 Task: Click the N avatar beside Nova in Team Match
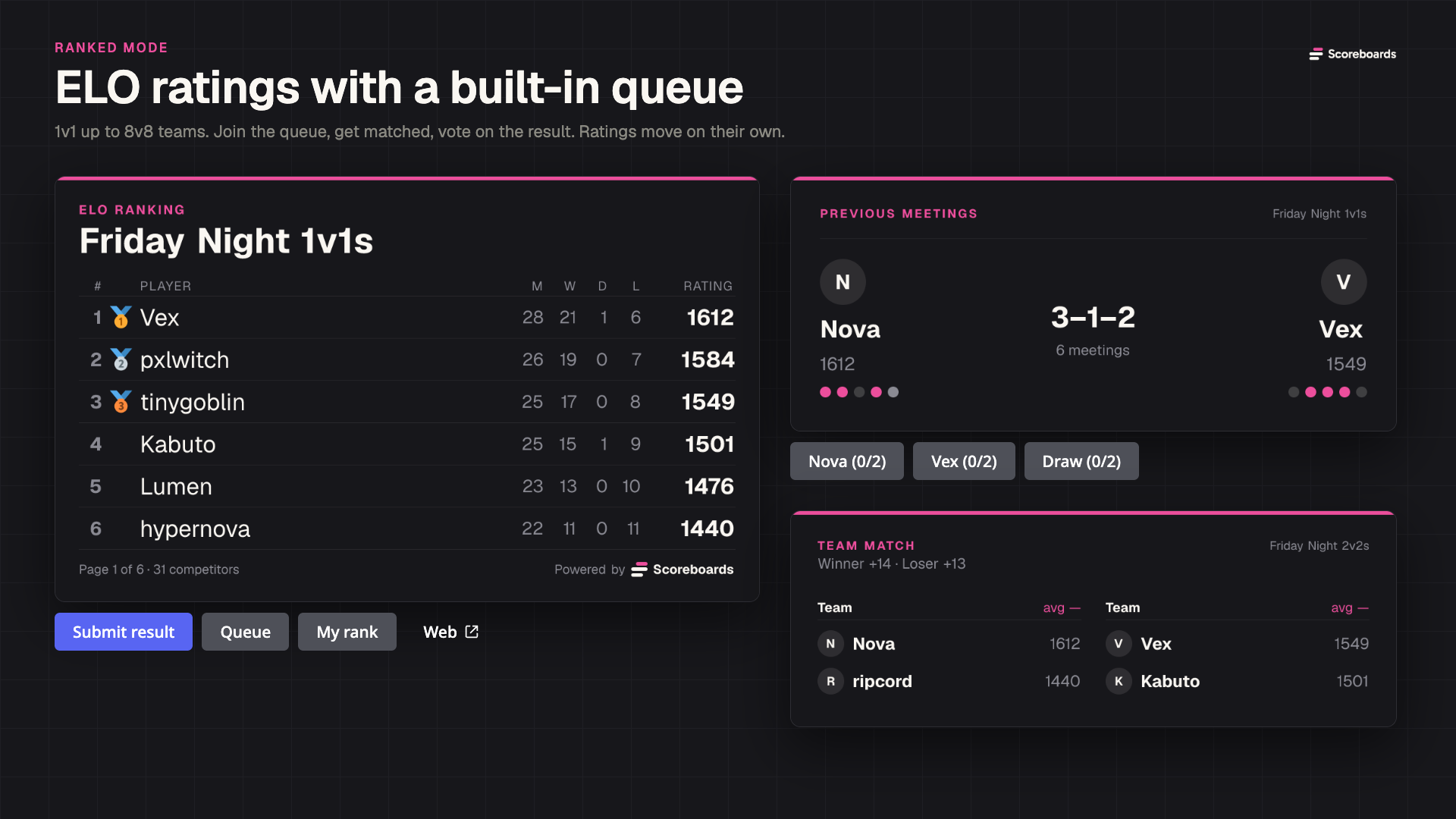pos(830,644)
